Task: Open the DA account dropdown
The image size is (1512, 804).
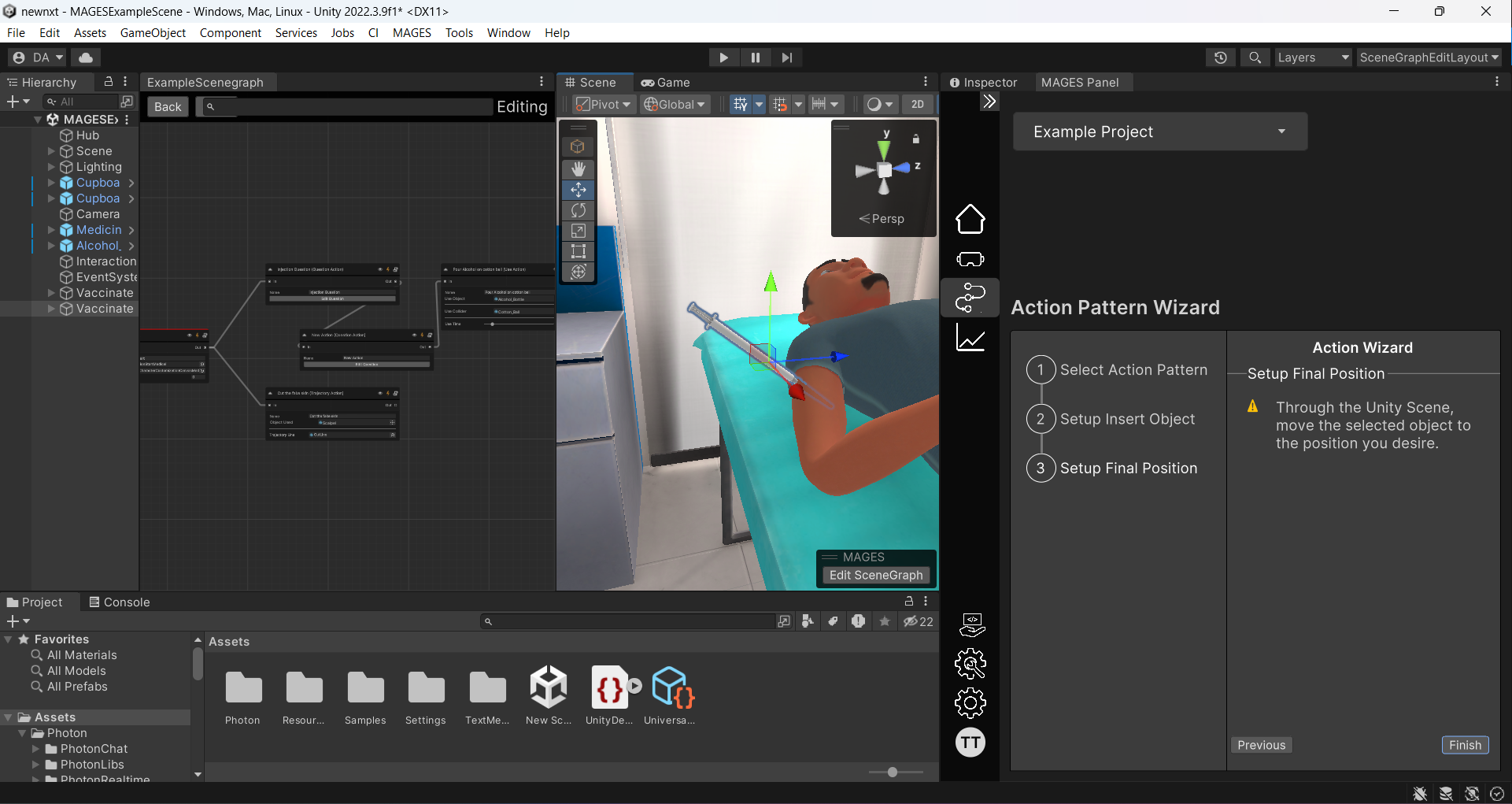Action: [38, 57]
